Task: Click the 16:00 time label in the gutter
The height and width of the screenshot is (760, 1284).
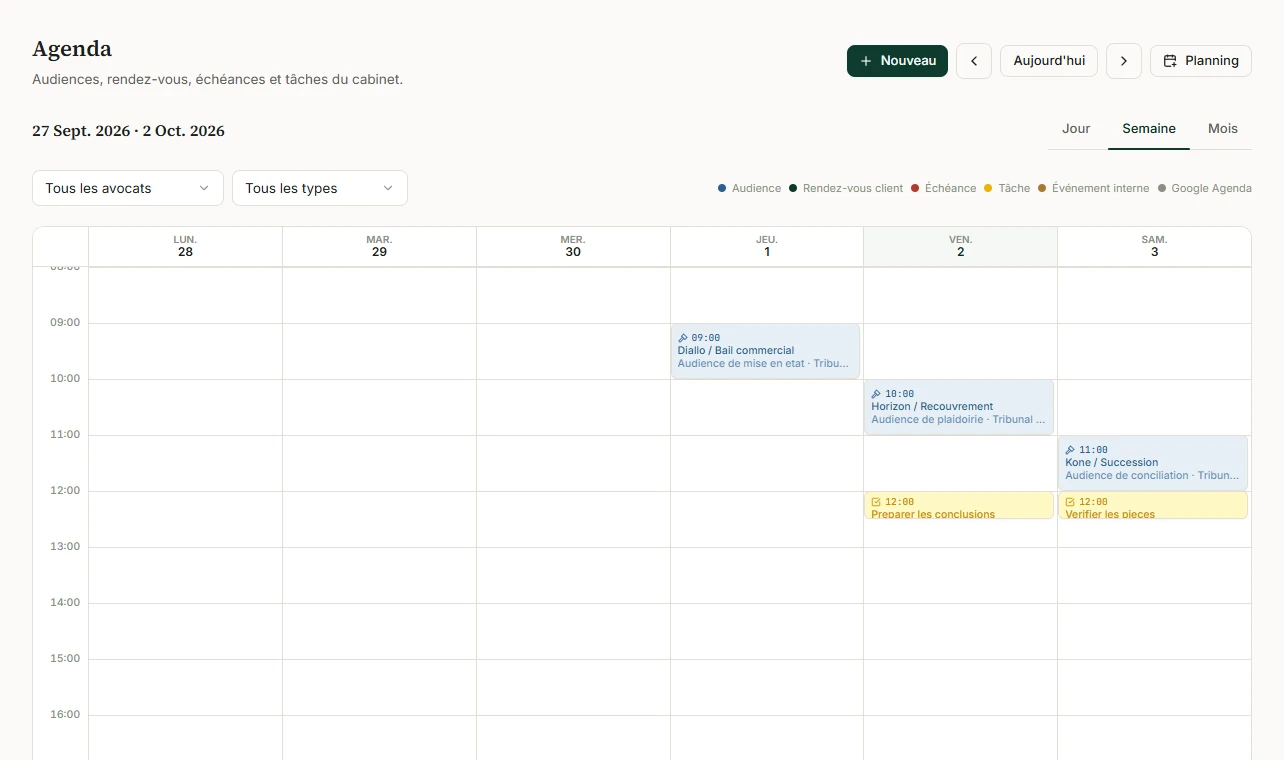Action: click(x=65, y=715)
